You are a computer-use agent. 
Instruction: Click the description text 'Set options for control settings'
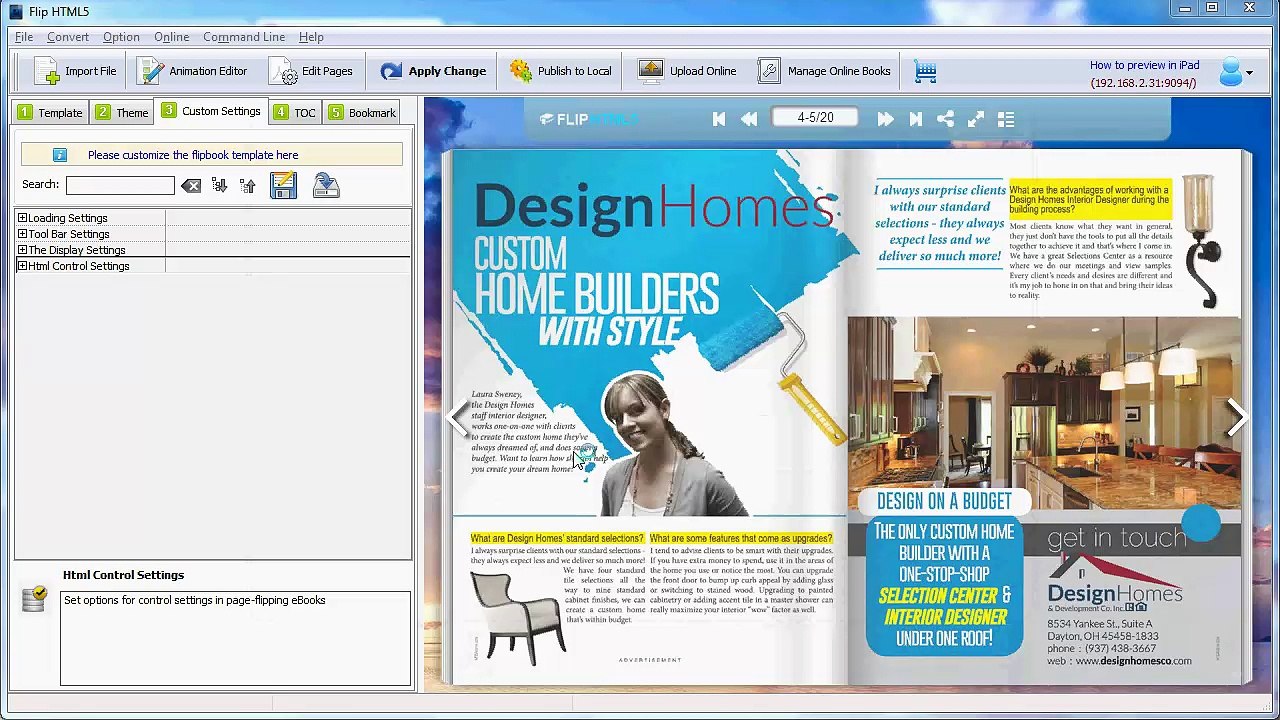[194, 600]
